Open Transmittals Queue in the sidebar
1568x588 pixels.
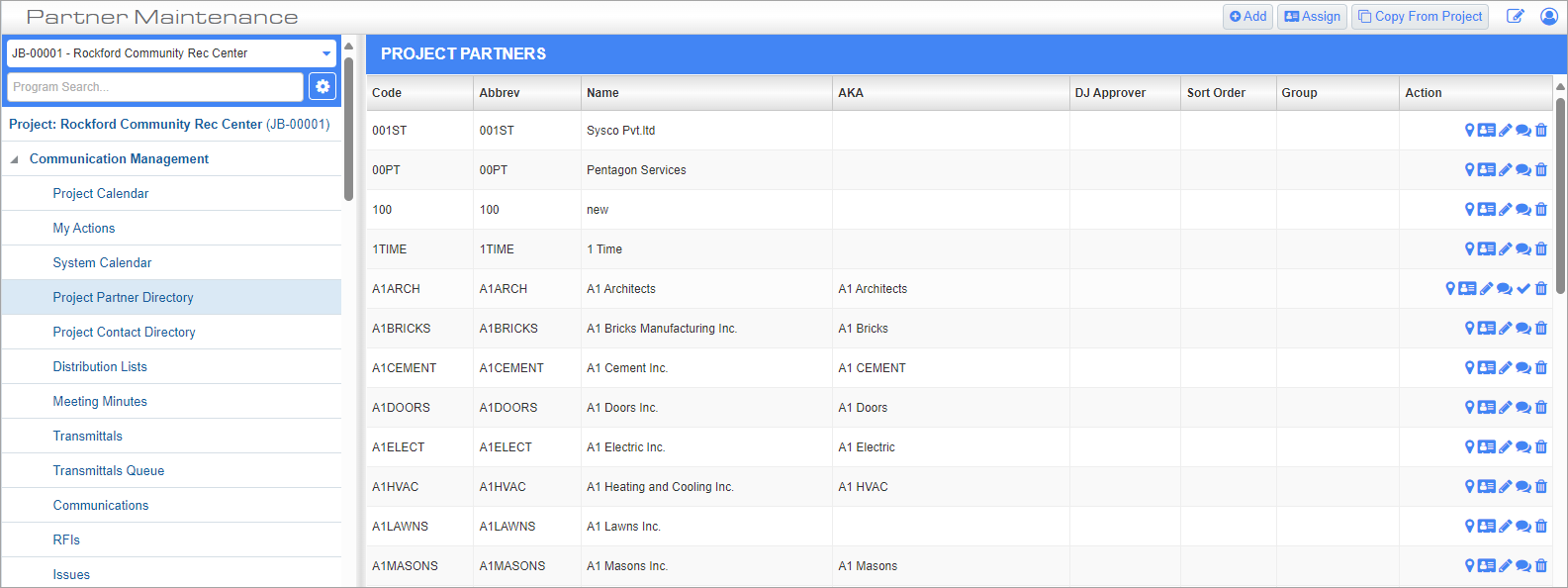[x=109, y=470]
